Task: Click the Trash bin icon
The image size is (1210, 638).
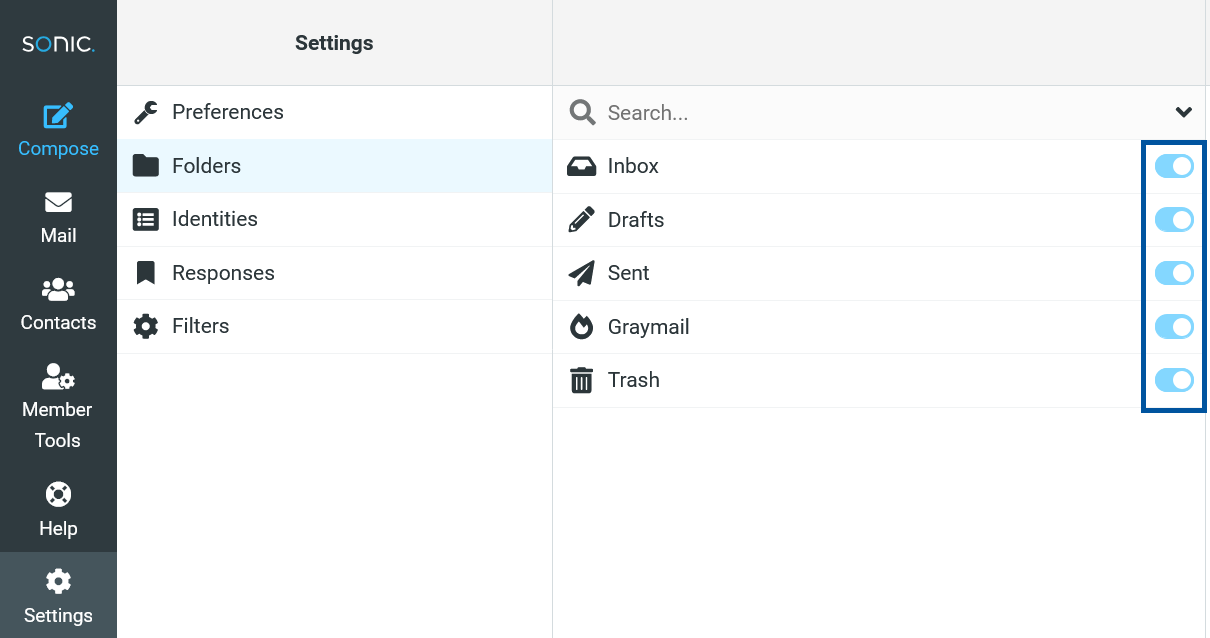Action: 581,380
